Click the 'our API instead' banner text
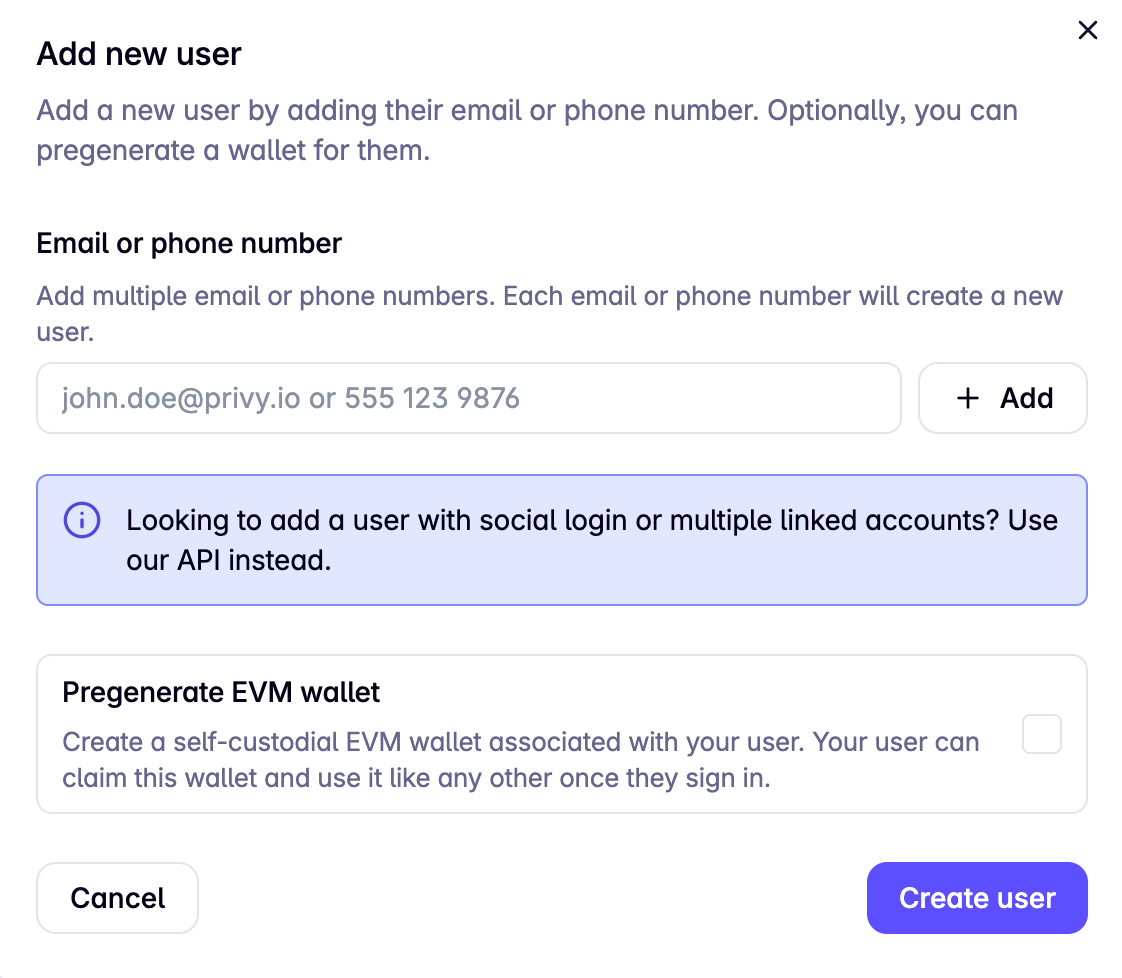Image resolution: width=1122 pixels, height=978 pixels. (228, 560)
